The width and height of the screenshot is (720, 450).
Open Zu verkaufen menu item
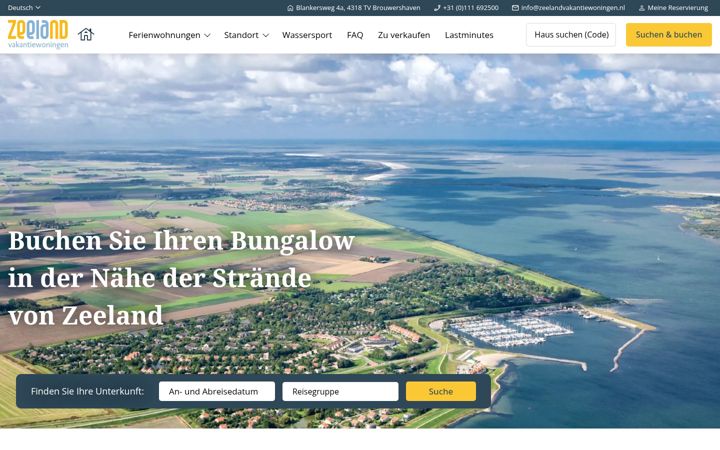pos(404,35)
